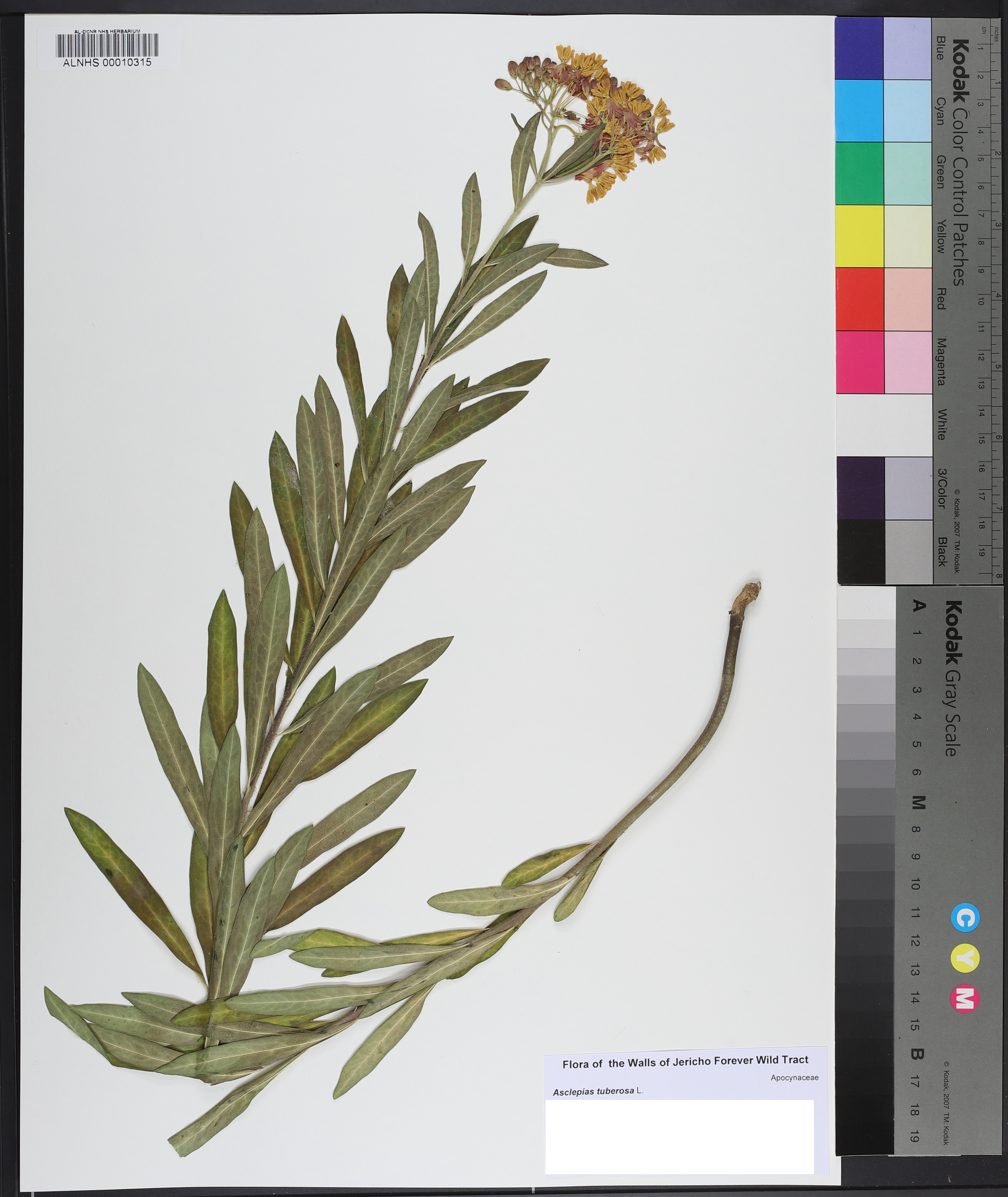Click the blue 'C' circle on gray scale
Viewport: 1008px width, 1197px height.
pyautogui.click(x=965, y=918)
